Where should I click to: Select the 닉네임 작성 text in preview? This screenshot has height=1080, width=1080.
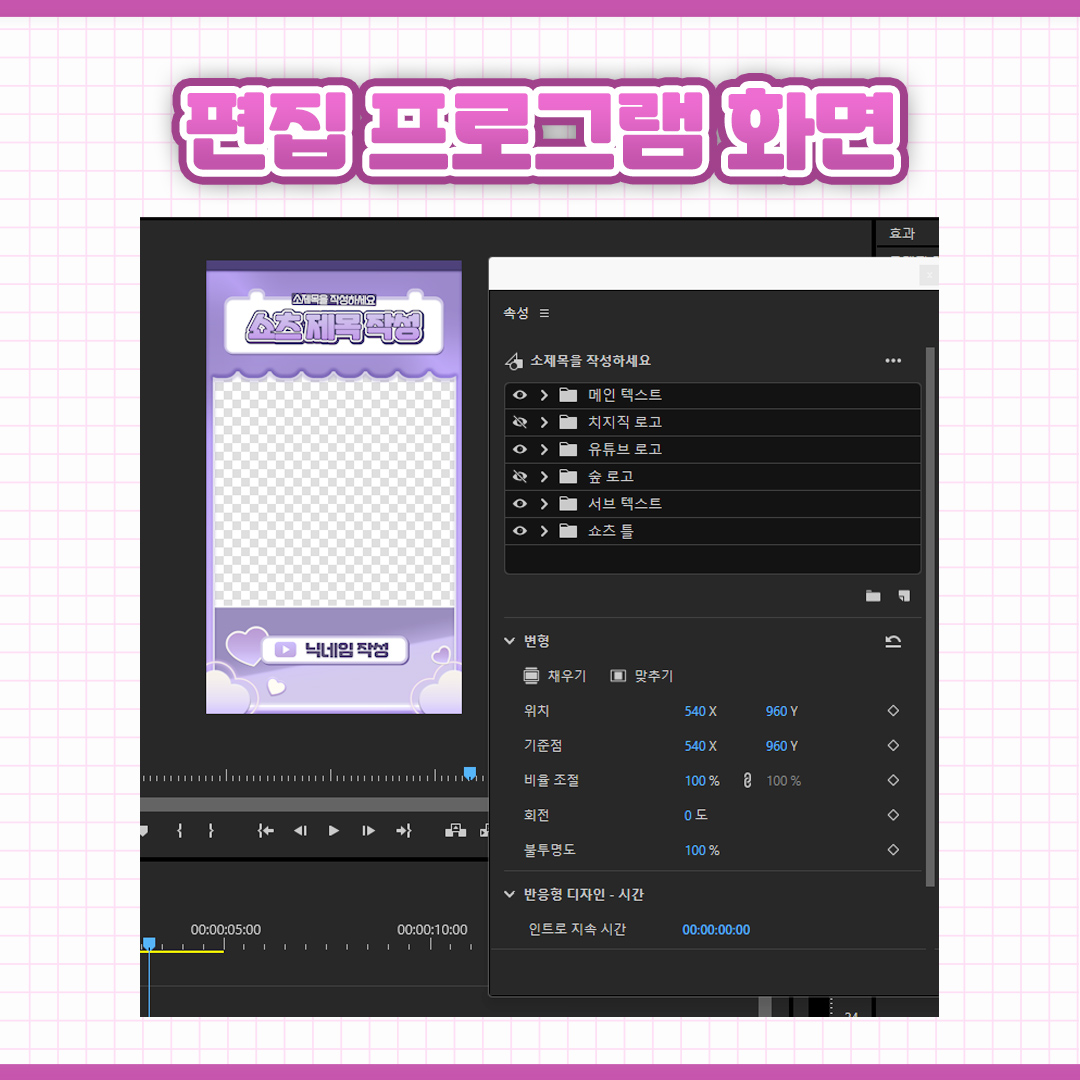pos(347,650)
